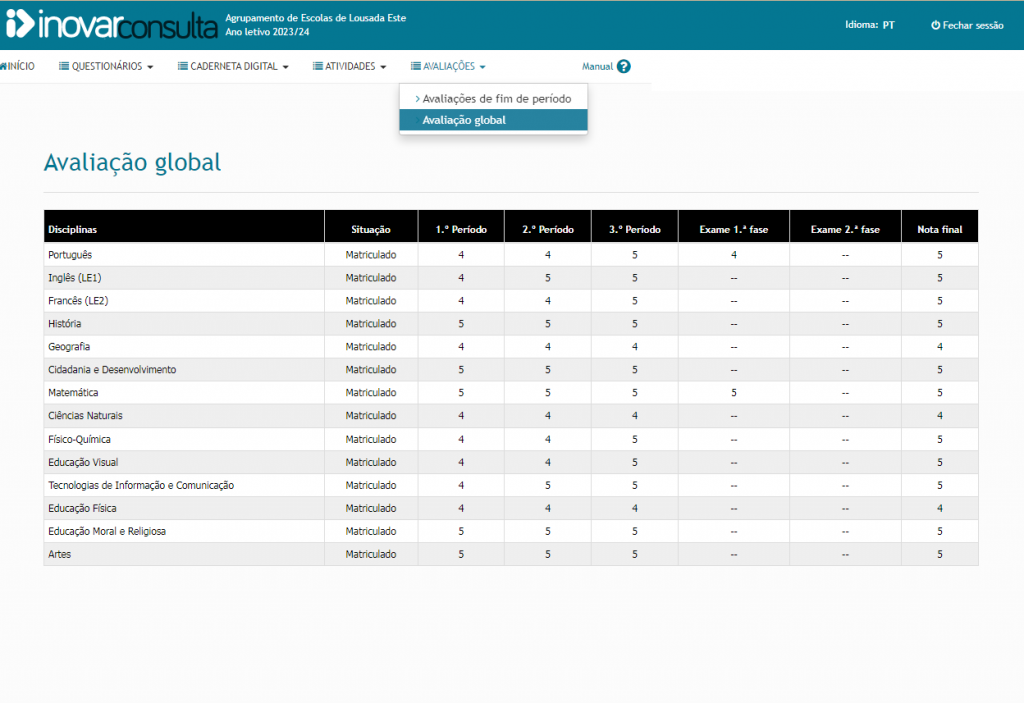Select the Educação Visual discipline row
Screen dimensions: 1024x703
point(511,462)
